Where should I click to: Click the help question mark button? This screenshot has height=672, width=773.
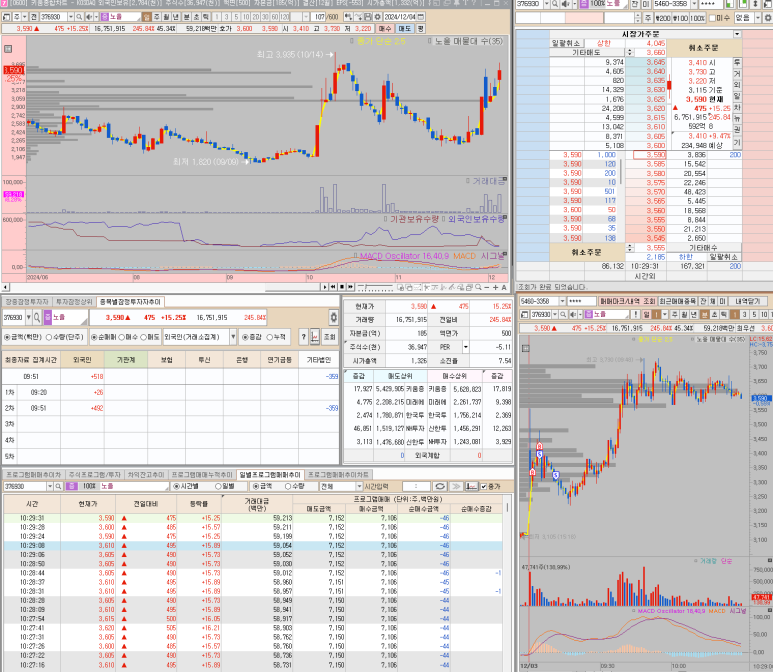point(303,337)
